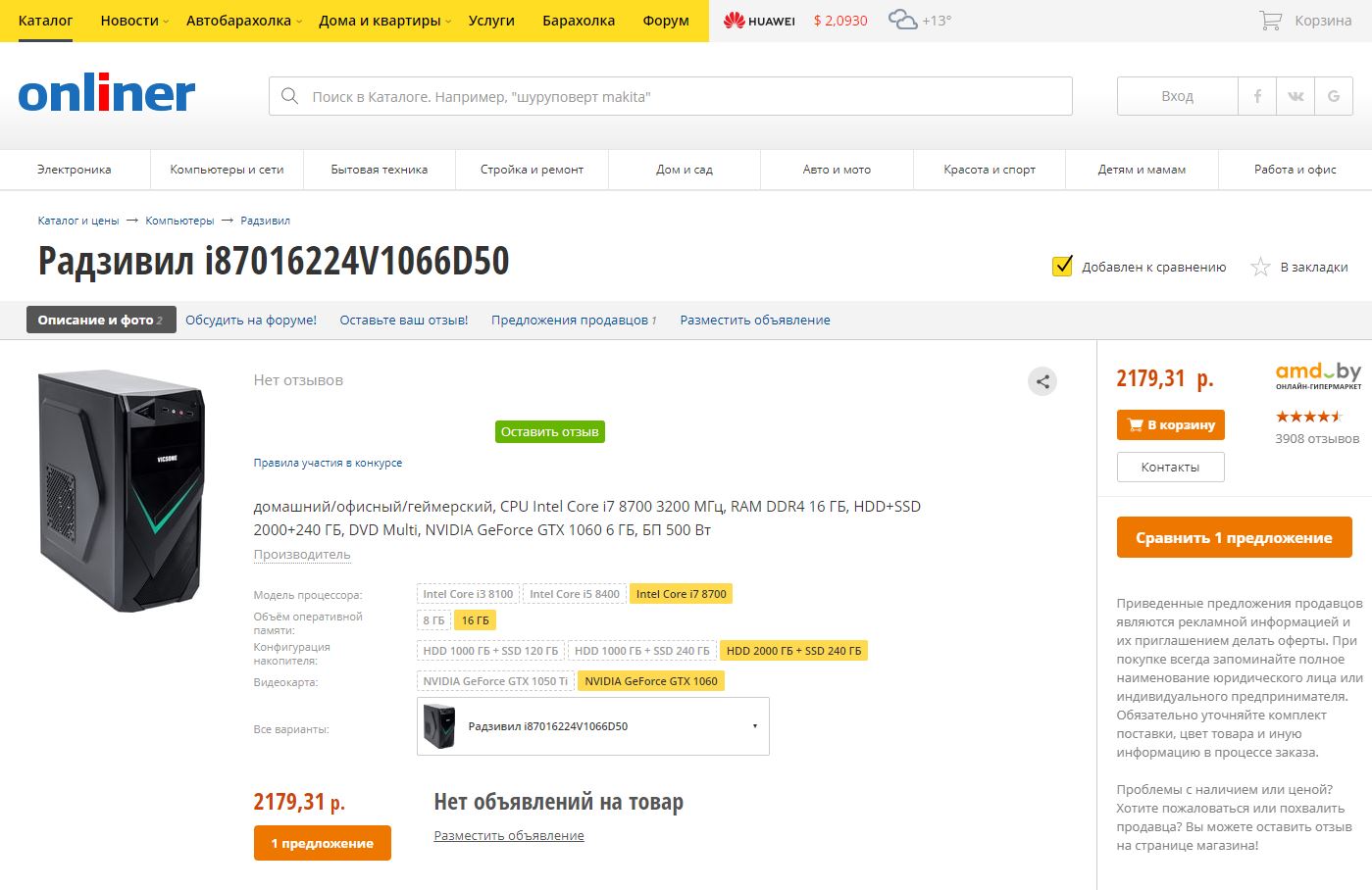Sign in with VK icon

1296,96
